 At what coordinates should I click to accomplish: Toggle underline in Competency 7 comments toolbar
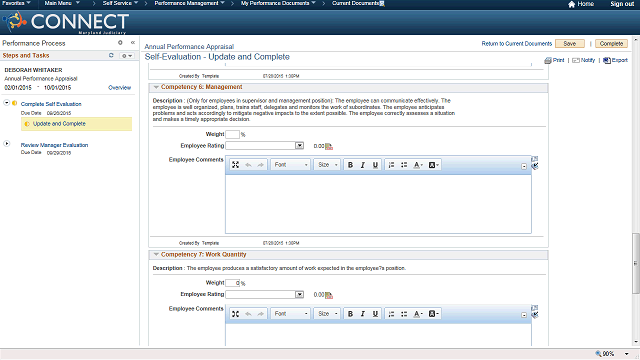pos(375,314)
